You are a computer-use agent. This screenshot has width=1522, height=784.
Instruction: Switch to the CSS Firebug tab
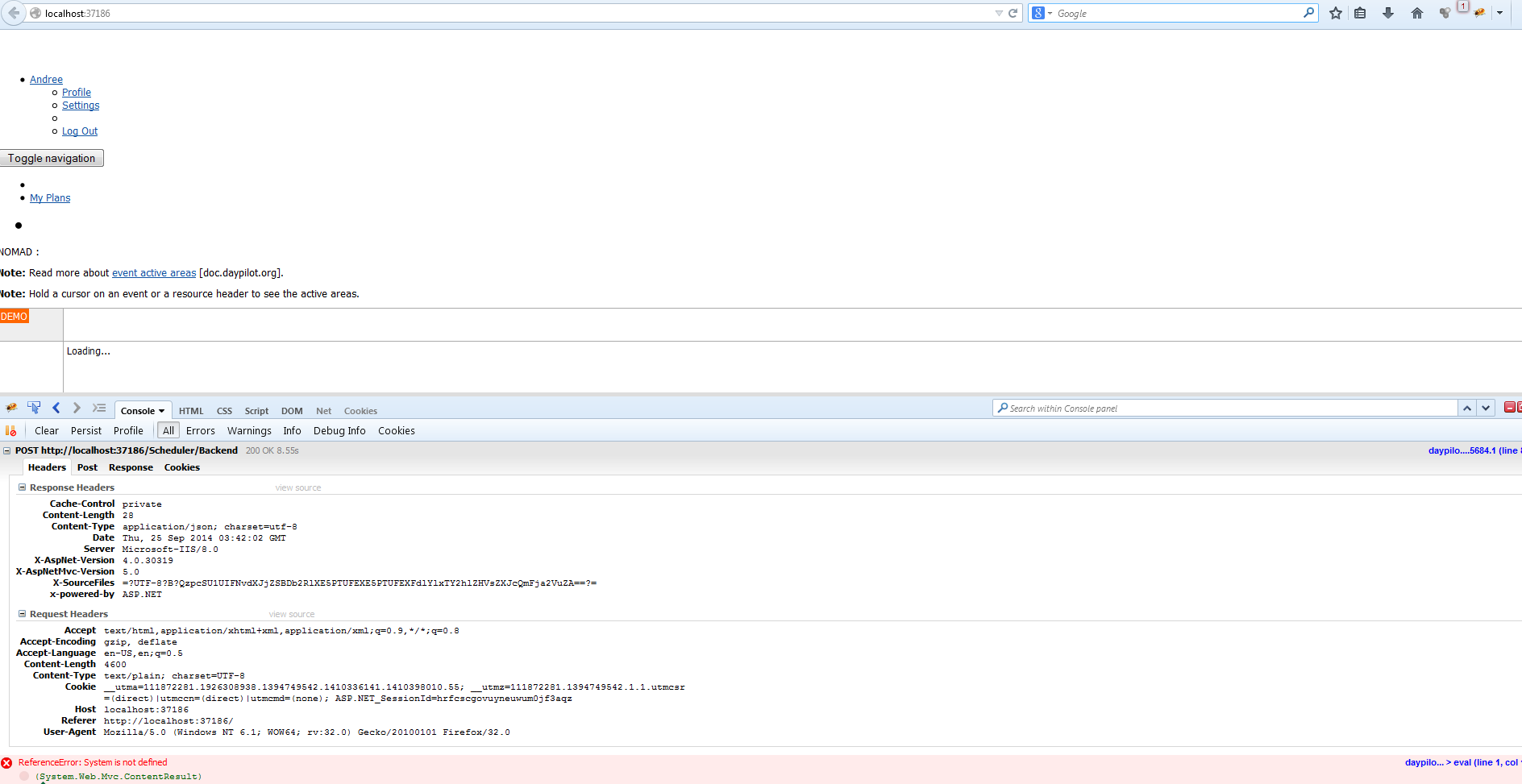pyautogui.click(x=224, y=411)
